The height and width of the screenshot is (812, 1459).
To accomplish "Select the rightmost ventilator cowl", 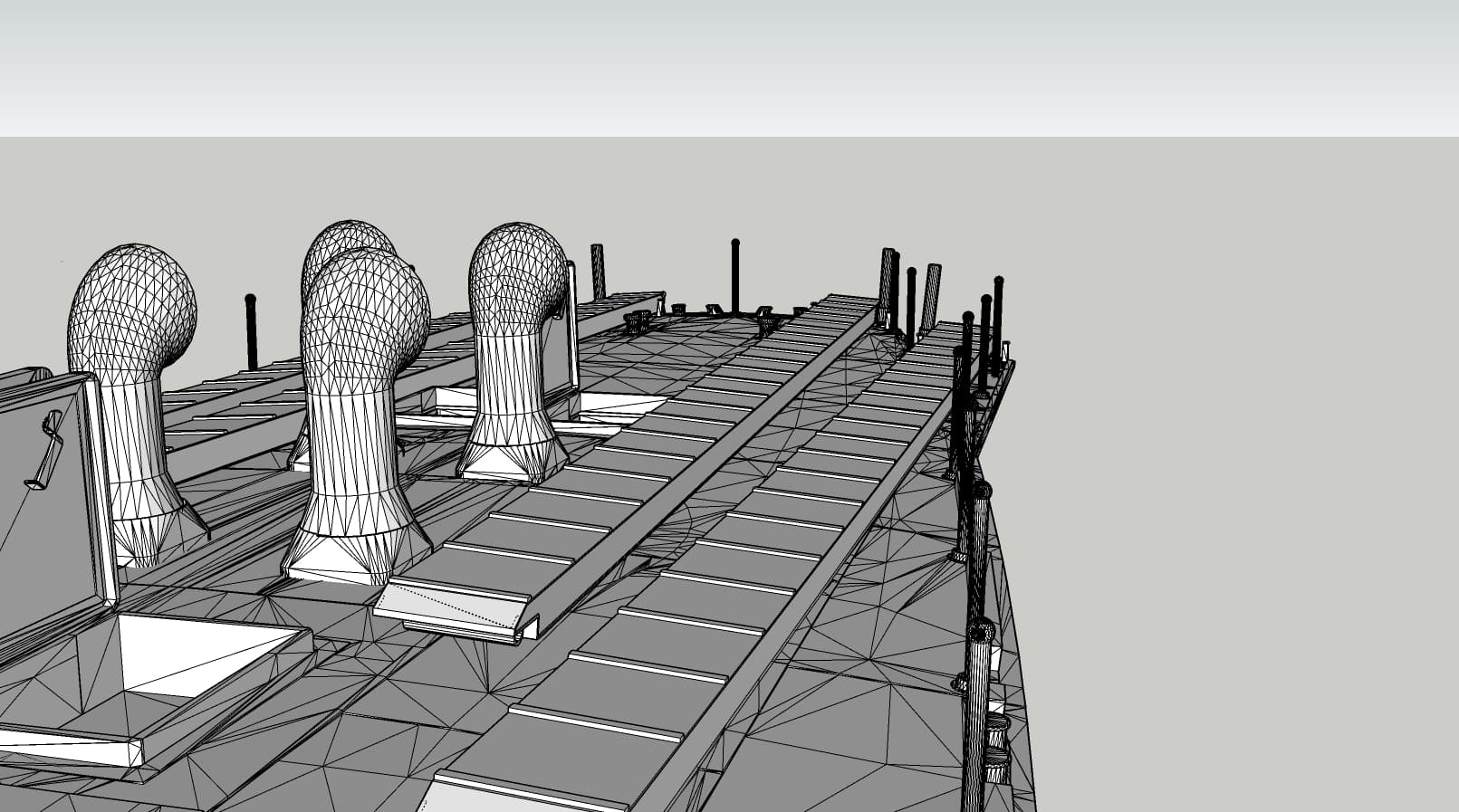I will (x=515, y=352).
